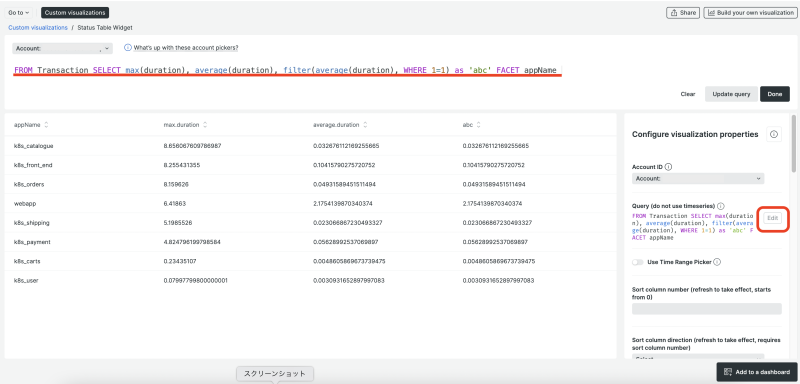Click the info icon next to Account ID

click(668, 167)
